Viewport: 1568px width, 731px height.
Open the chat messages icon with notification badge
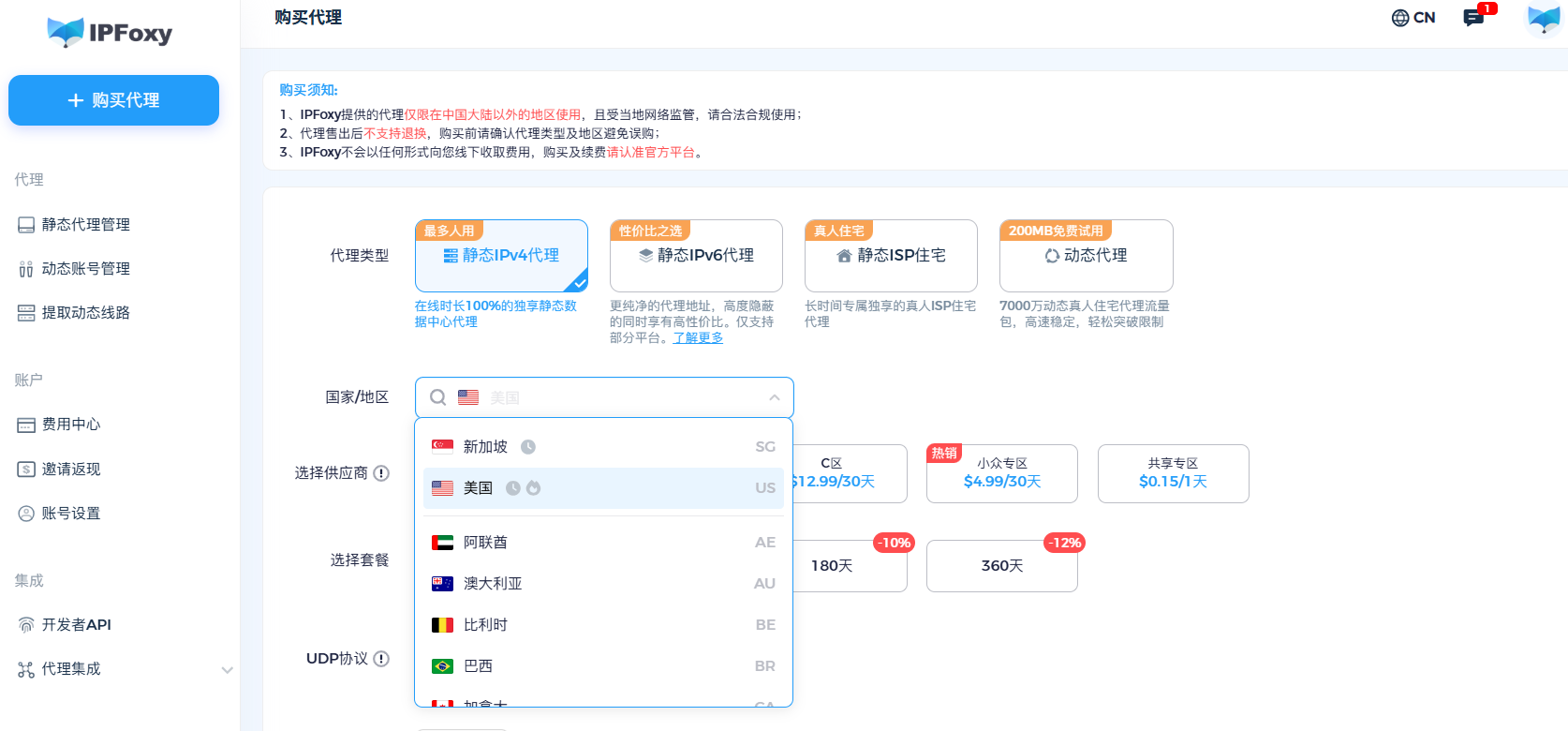pyautogui.click(x=1473, y=18)
